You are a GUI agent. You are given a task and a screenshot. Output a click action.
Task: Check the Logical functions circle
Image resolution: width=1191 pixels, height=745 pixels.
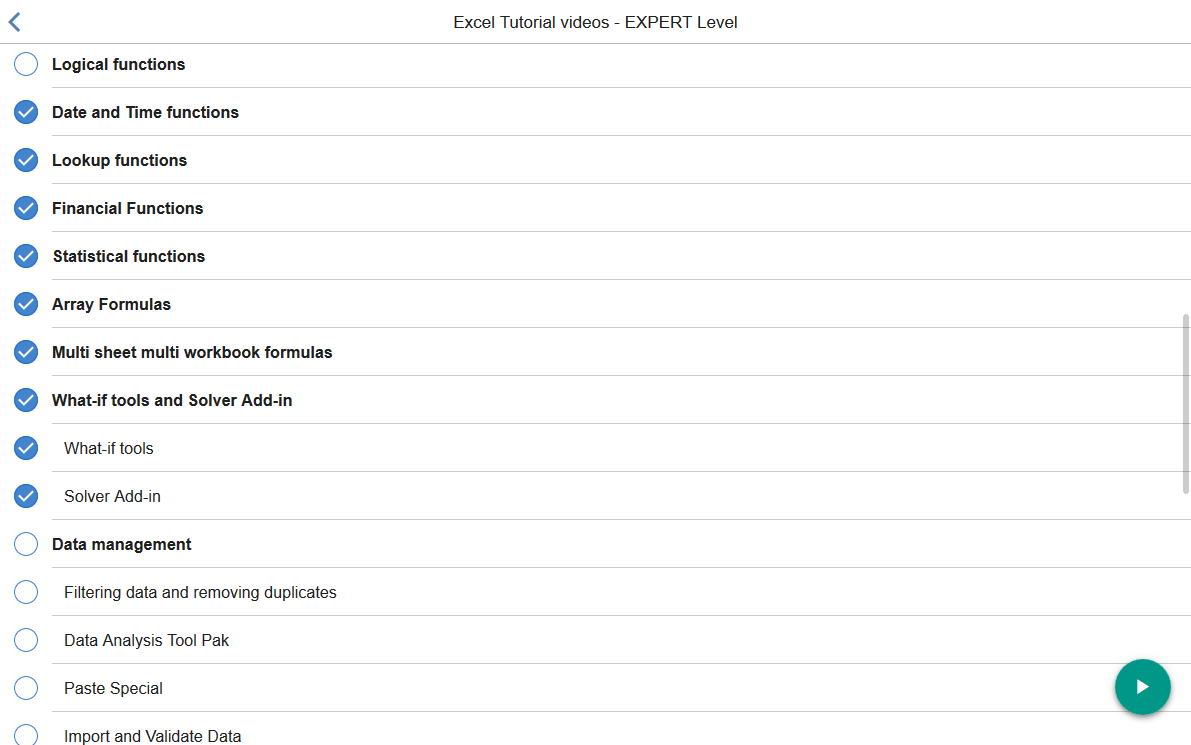(x=26, y=64)
